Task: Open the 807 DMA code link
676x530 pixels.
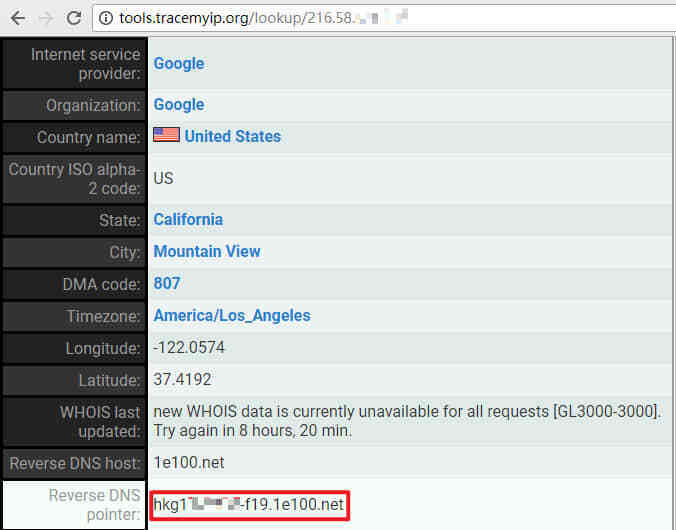Action: (x=167, y=283)
